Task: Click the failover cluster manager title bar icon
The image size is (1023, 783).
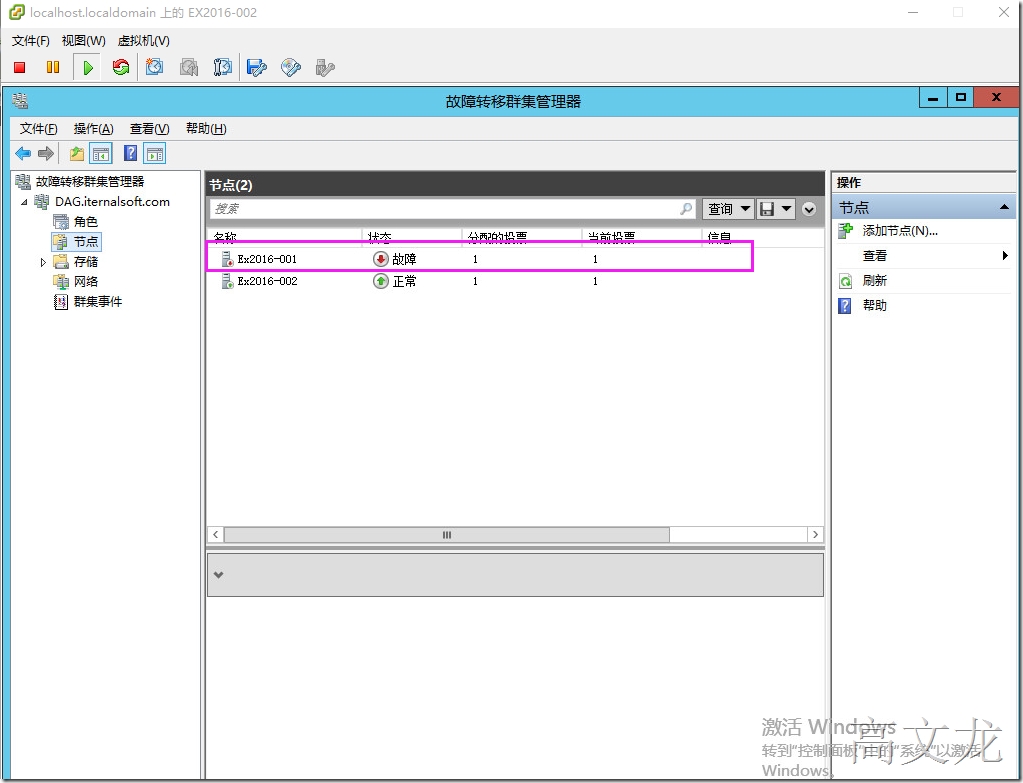Action: tap(20, 100)
